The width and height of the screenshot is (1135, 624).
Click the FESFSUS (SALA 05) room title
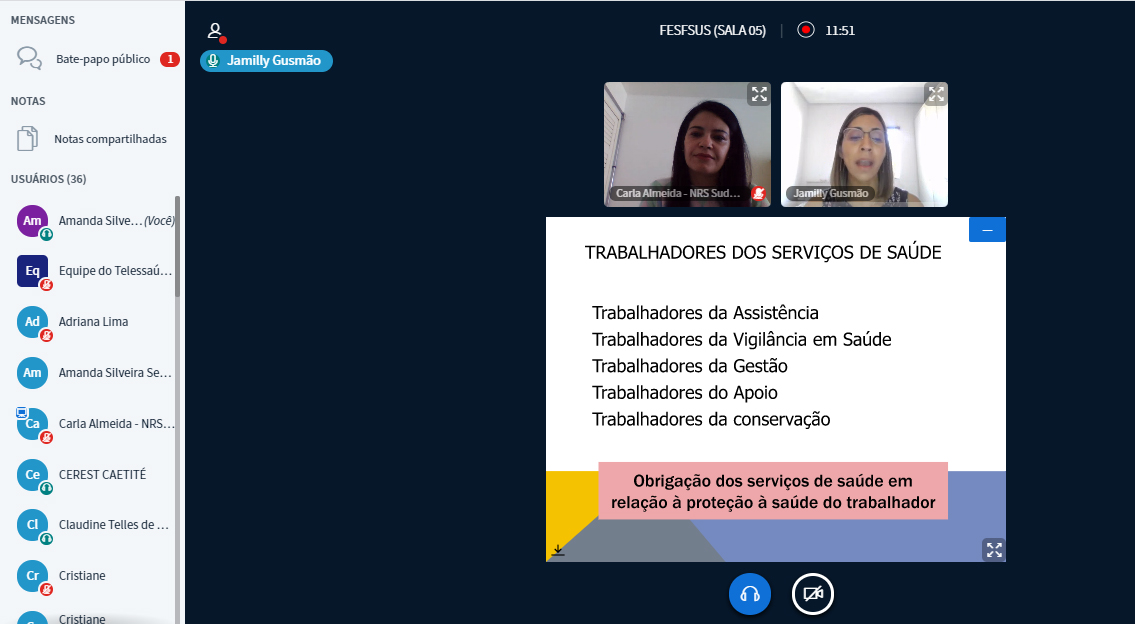pyautogui.click(x=712, y=30)
